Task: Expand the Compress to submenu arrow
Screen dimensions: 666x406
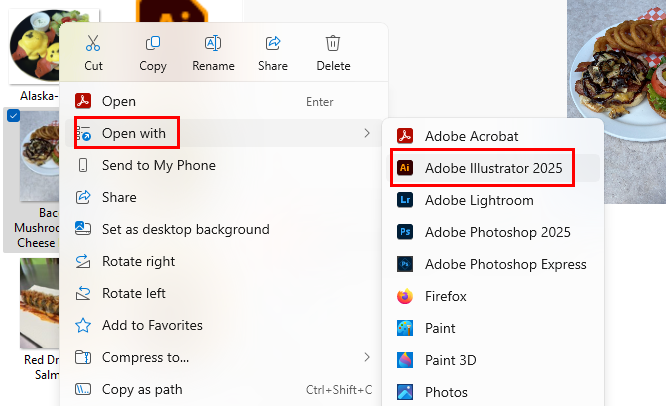Action: tap(367, 357)
